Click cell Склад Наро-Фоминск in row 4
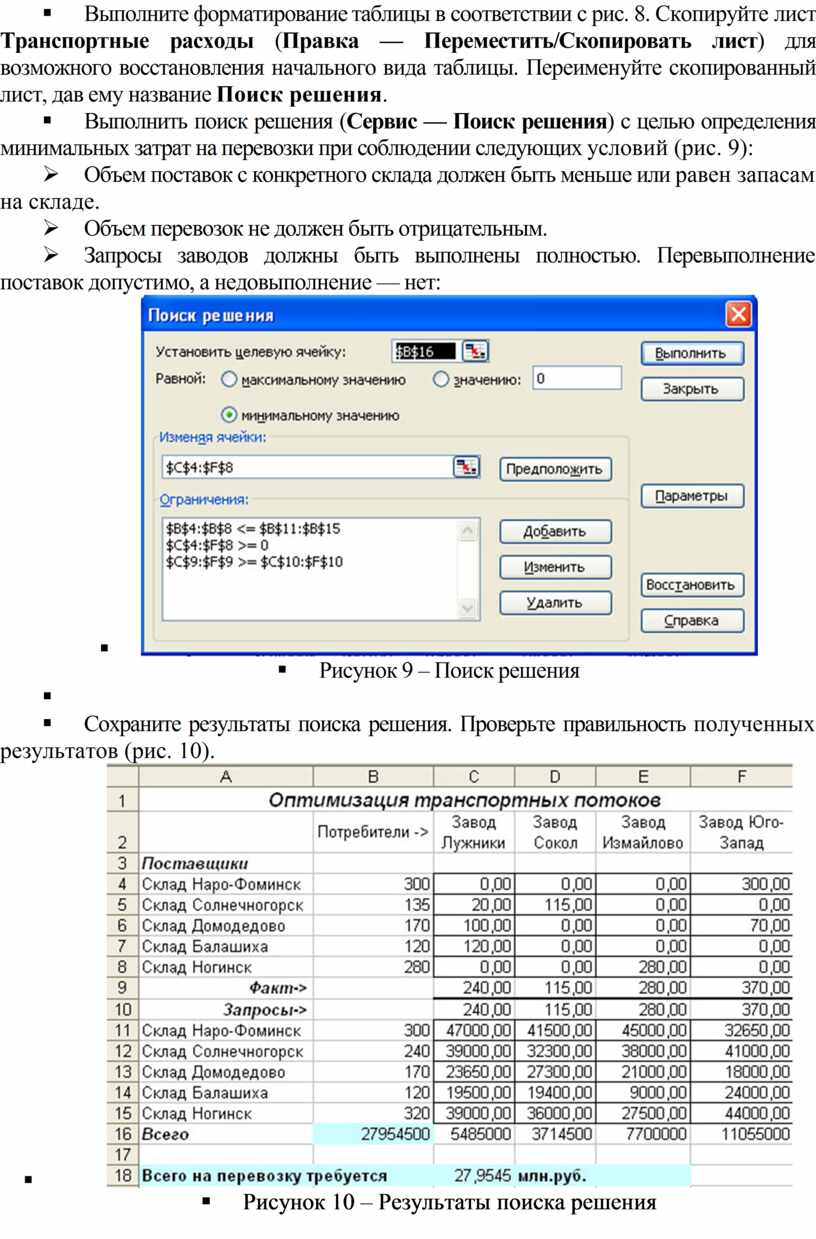816x1239 pixels. 225,884
